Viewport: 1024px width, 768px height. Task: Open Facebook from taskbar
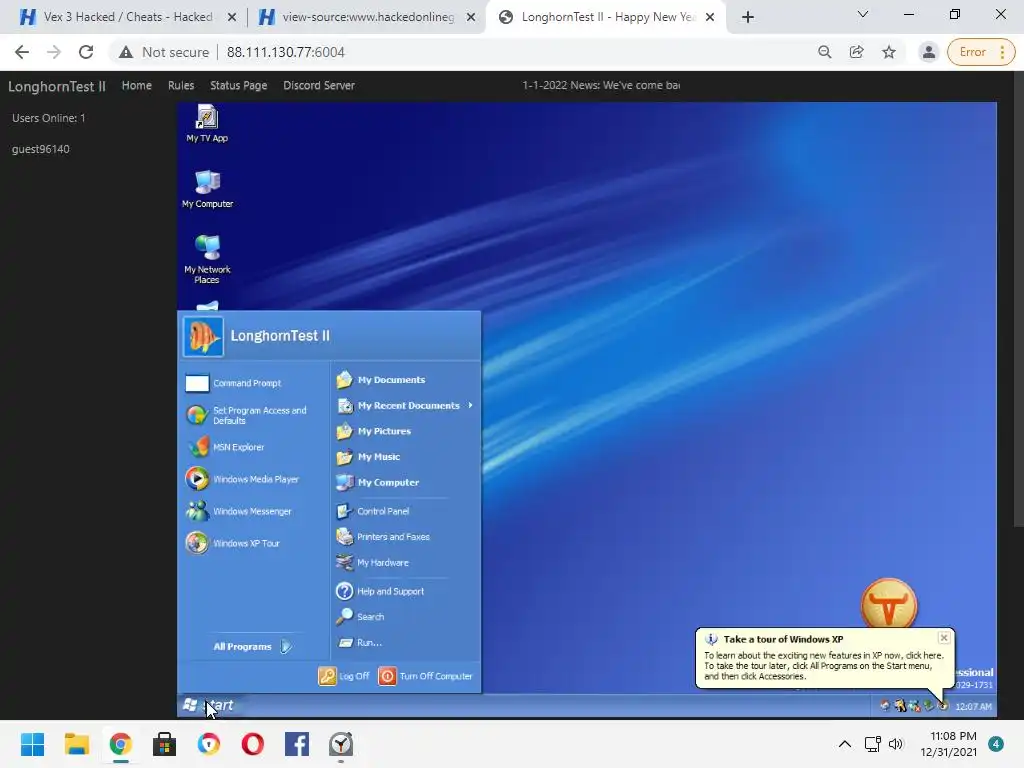296,744
